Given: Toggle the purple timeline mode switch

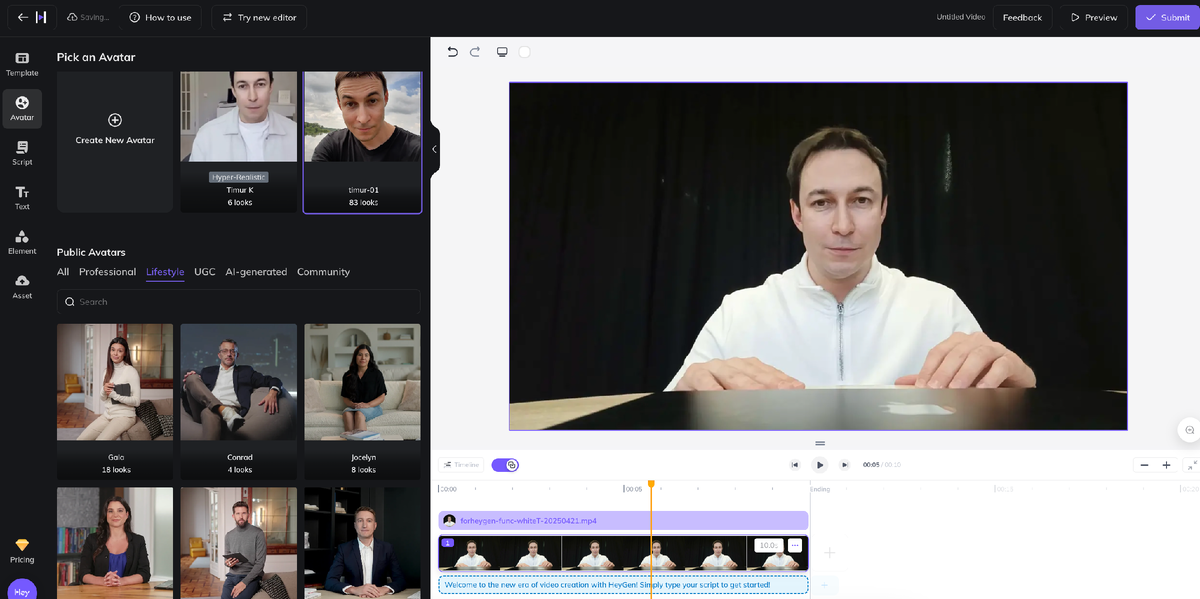Looking at the screenshot, I should click(505, 465).
